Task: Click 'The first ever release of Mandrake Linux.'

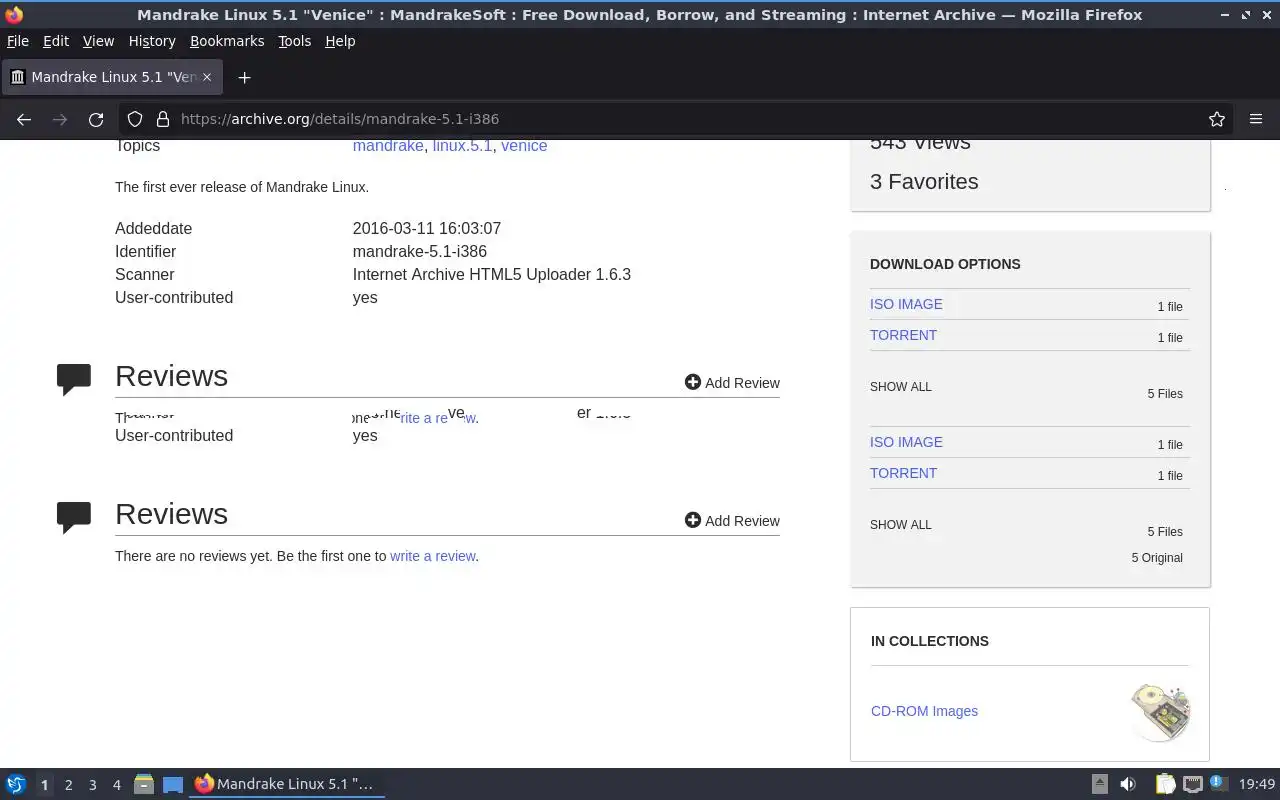Action: click(x=242, y=187)
